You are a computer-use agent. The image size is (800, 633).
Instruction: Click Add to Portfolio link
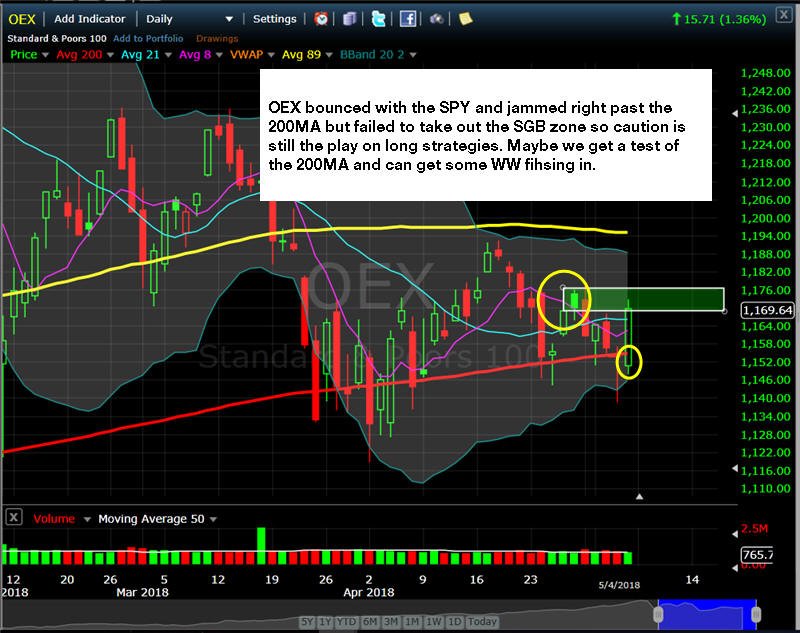click(148, 38)
